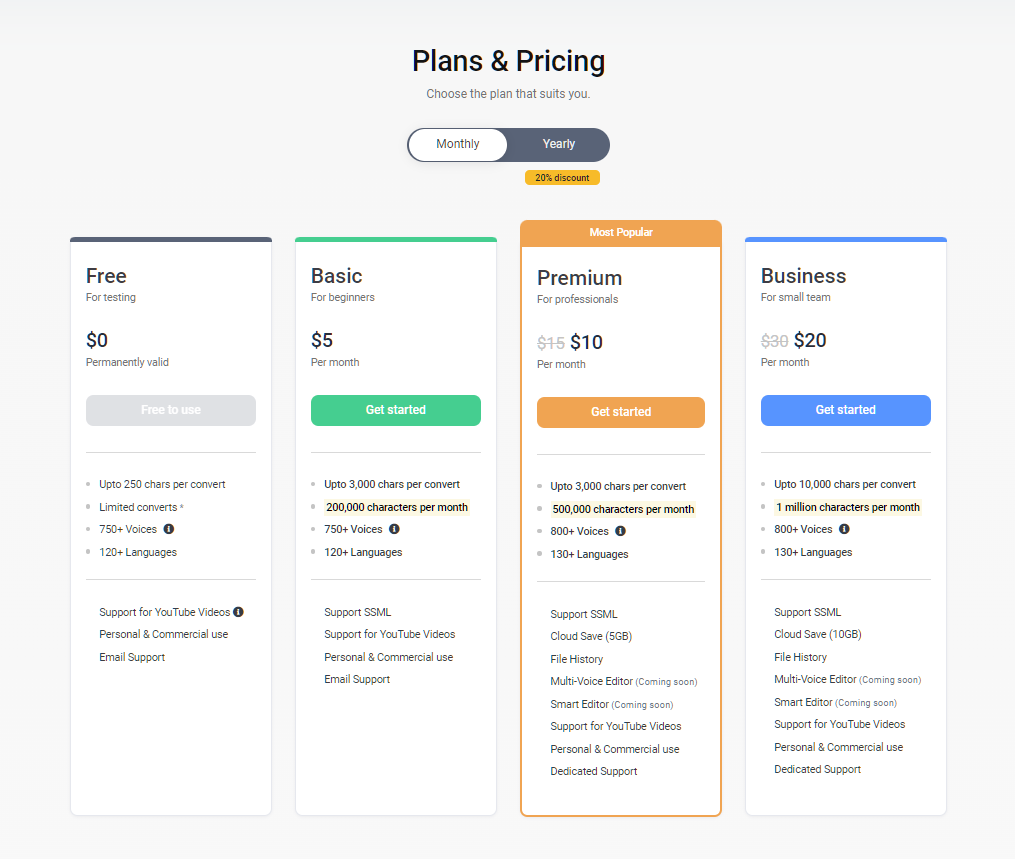Click the highlighted 200,000 characters per month text
The width and height of the screenshot is (1015, 859).
coord(397,508)
